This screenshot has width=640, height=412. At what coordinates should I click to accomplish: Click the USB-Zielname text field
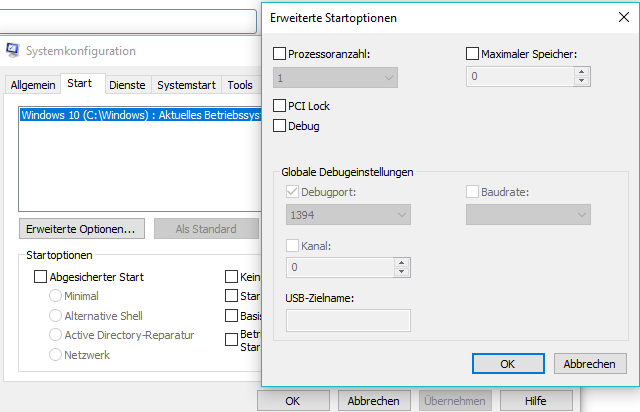(x=348, y=320)
